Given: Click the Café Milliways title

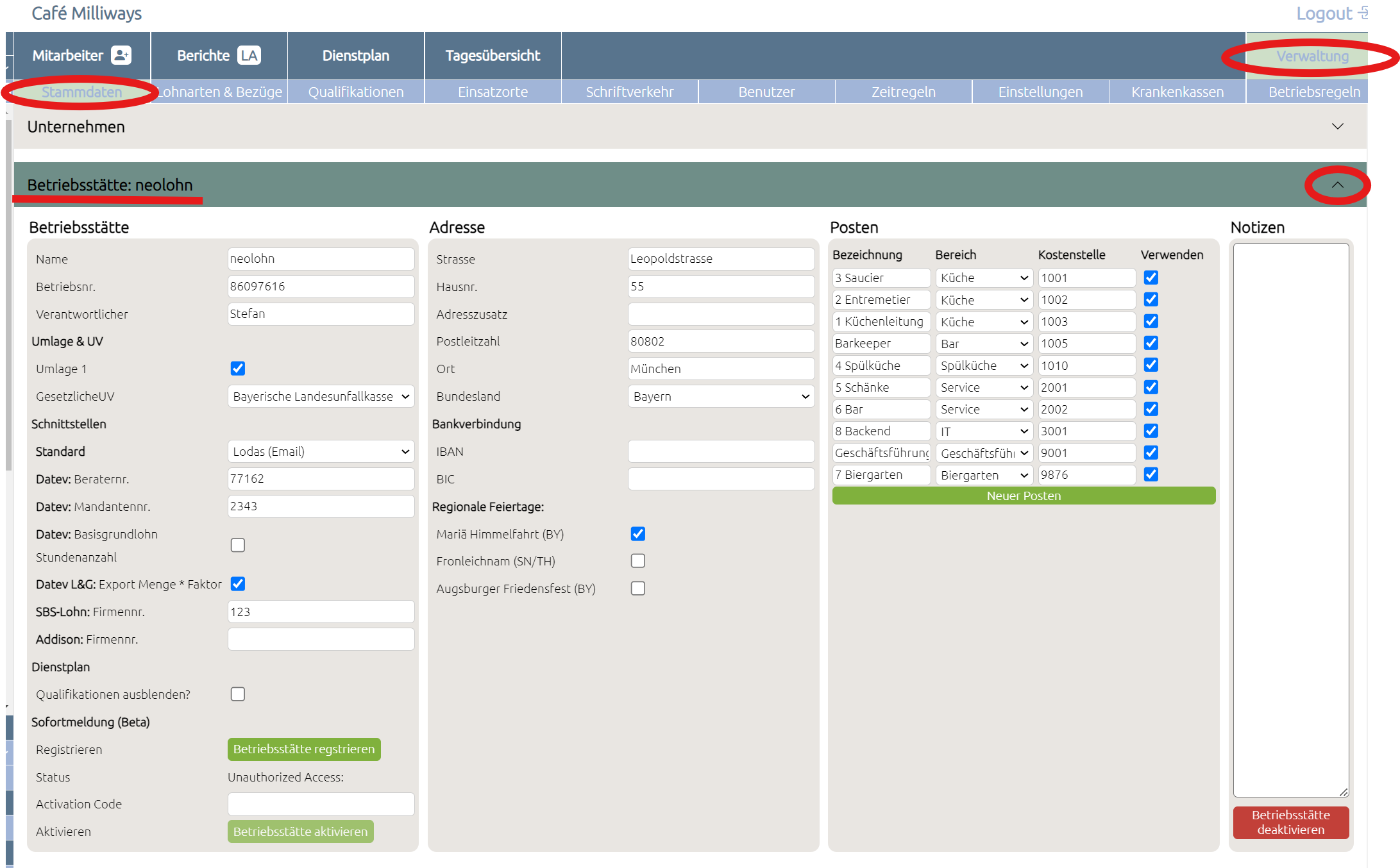Looking at the screenshot, I should pos(87,13).
